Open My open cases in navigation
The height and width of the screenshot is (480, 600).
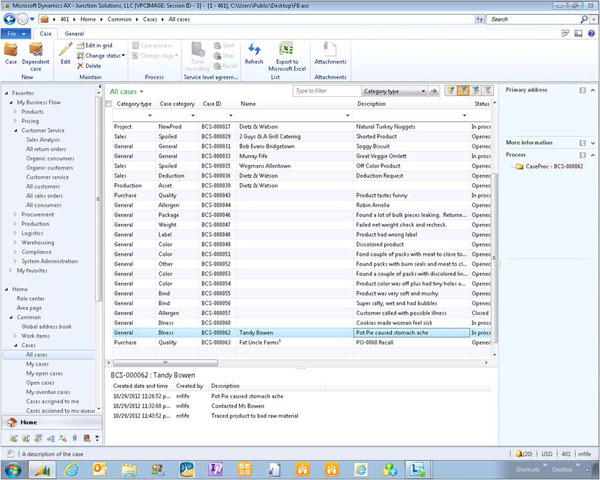[x=43, y=373]
